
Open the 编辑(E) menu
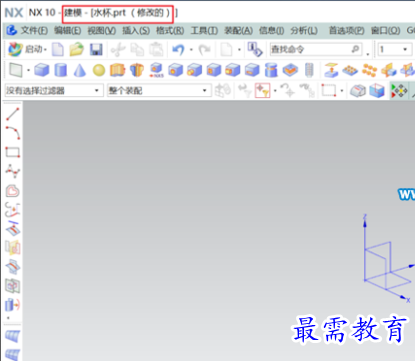point(68,31)
